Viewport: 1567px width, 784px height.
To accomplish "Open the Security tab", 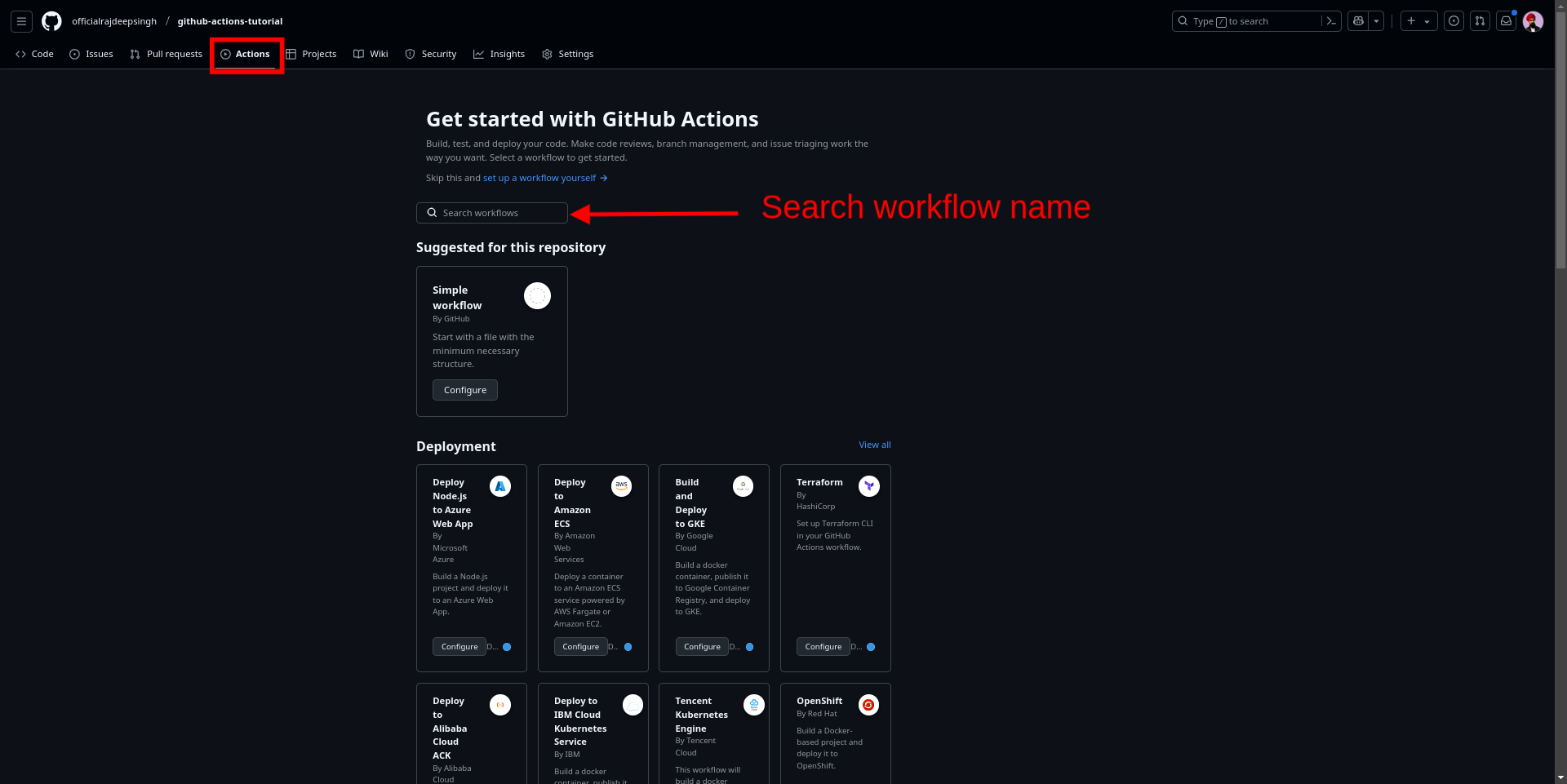I will [x=431, y=54].
